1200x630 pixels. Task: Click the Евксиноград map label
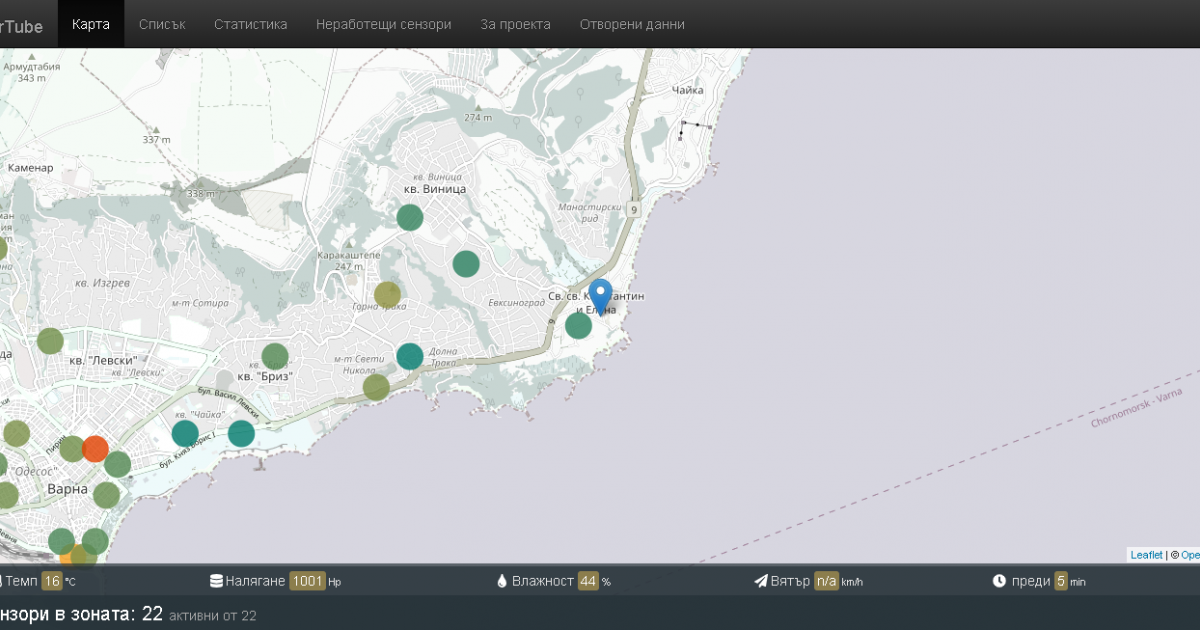pyautogui.click(x=517, y=301)
